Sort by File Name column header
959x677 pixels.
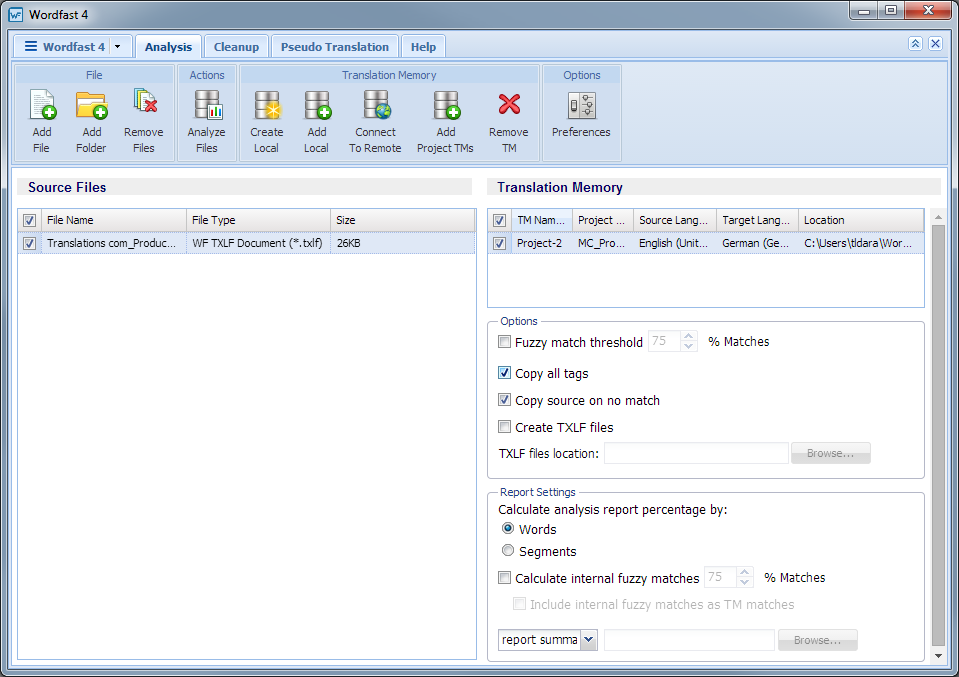[113, 220]
